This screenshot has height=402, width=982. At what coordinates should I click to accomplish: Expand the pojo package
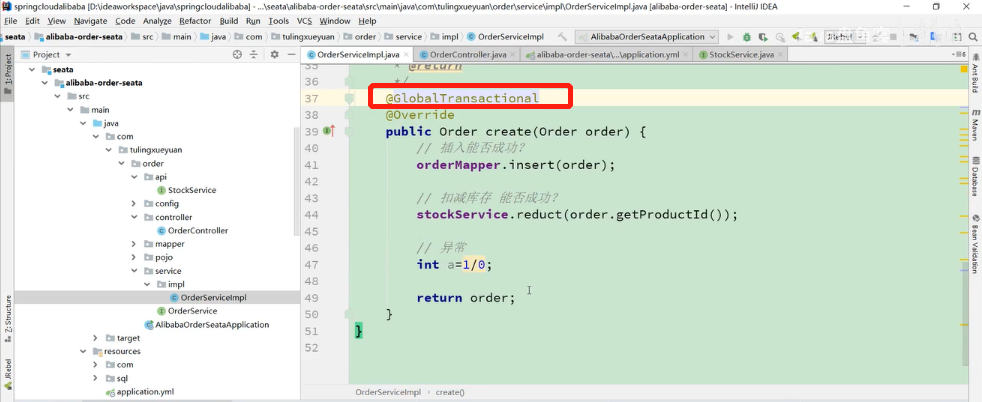tap(134, 257)
